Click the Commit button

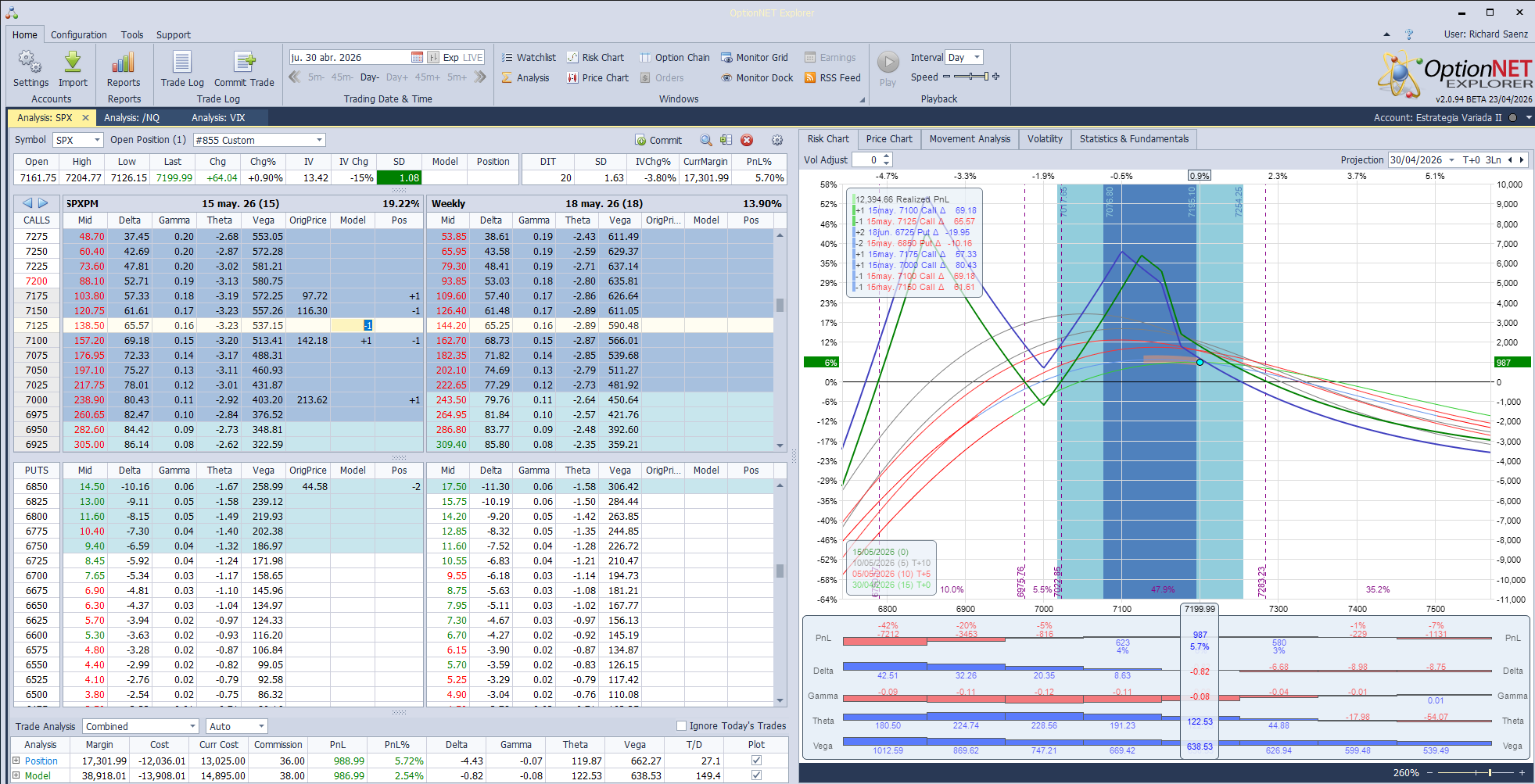point(659,140)
